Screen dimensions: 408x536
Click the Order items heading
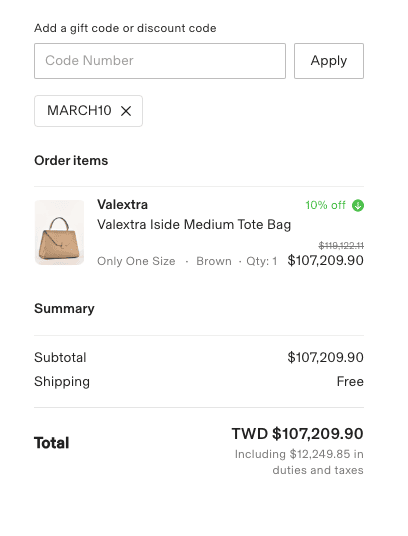pyautogui.click(x=71, y=161)
